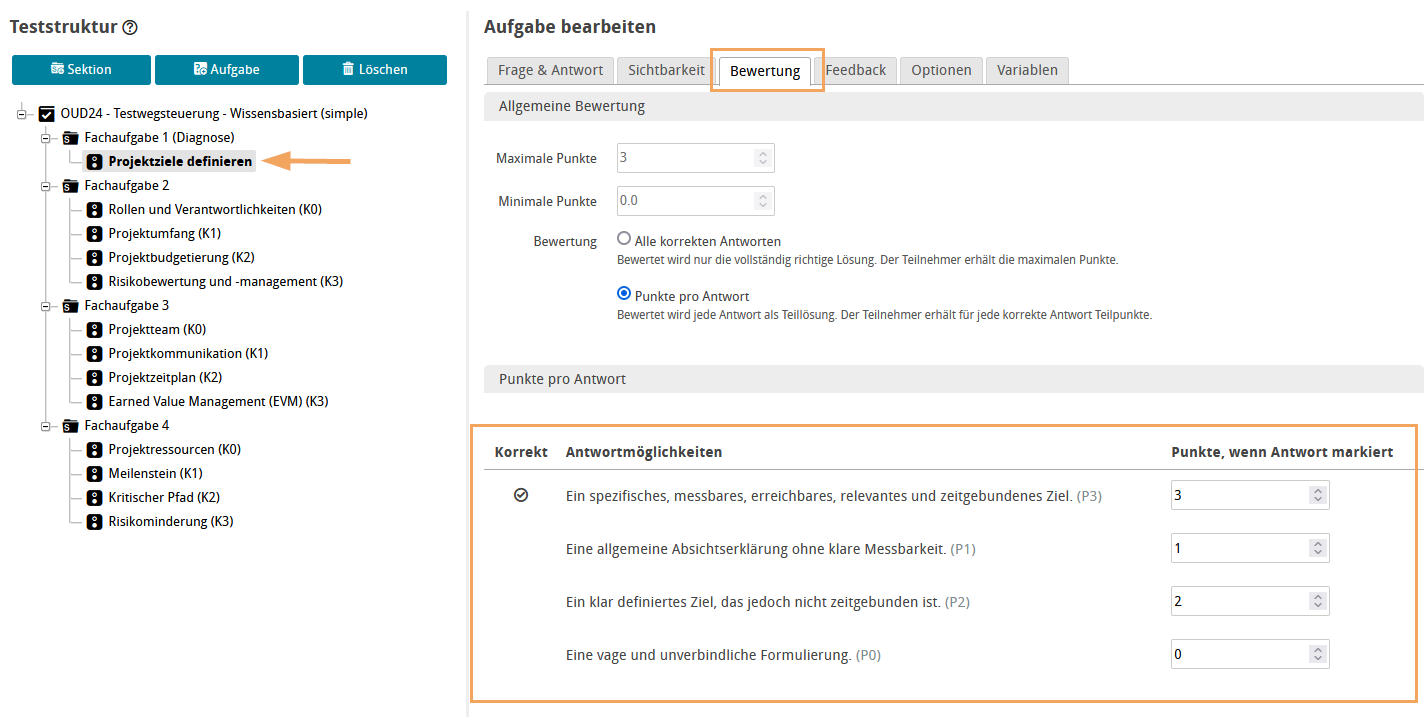Click the Projektziele definieren question icon
This screenshot has height=717, width=1425.
coord(94,160)
